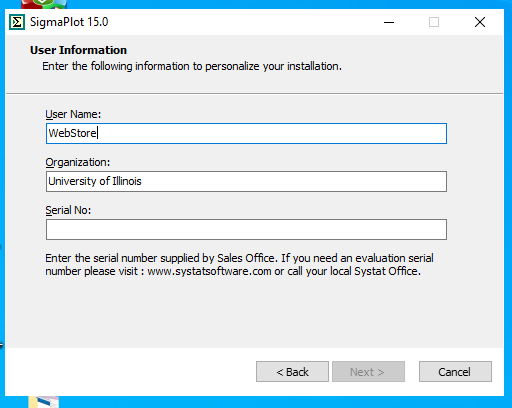Minimize the SigmaPlot 15.0 installer window
The image size is (512, 408).
[x=389, y=22]
